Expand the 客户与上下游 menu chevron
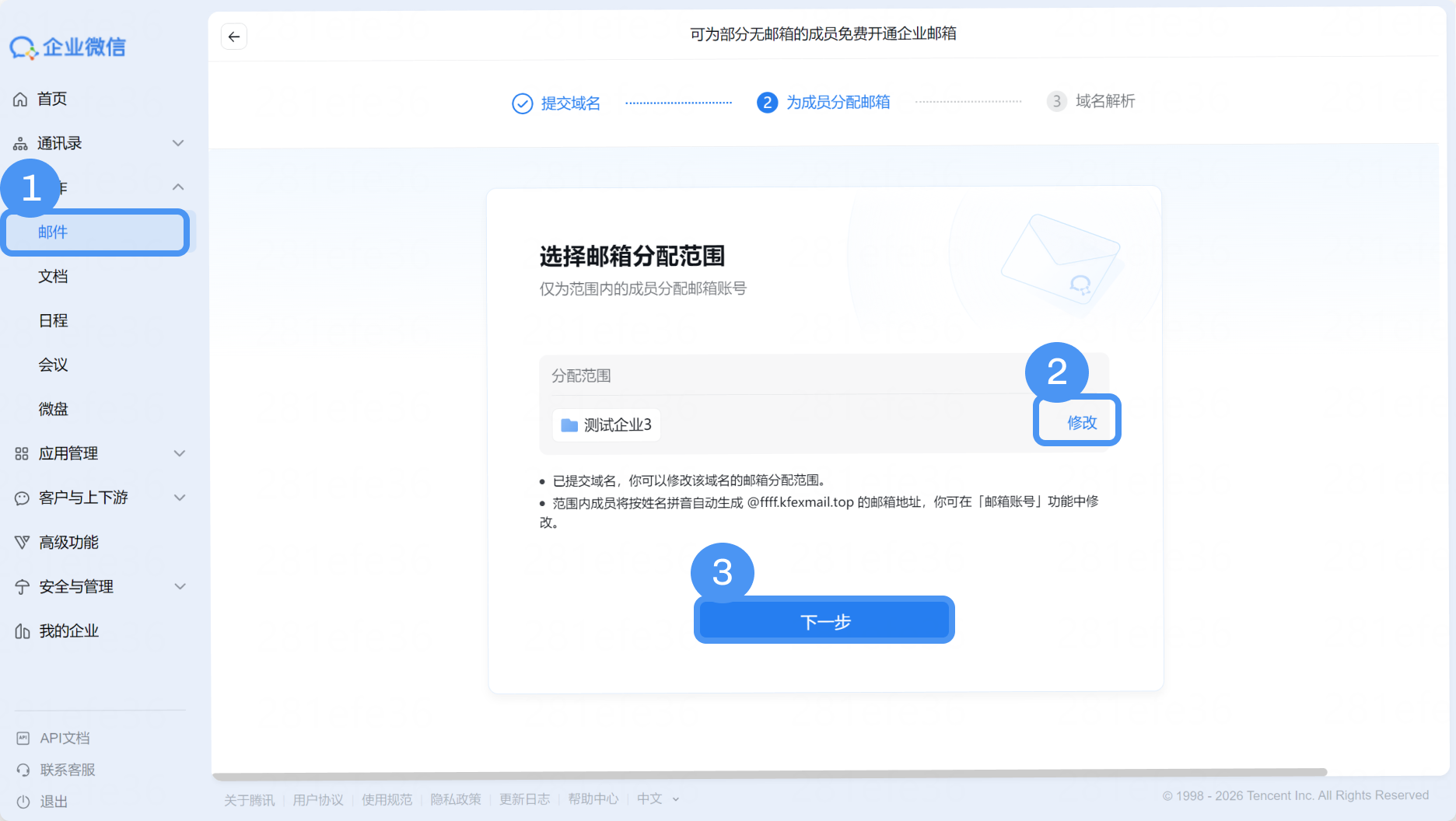1456x821 pixels. 180,498
